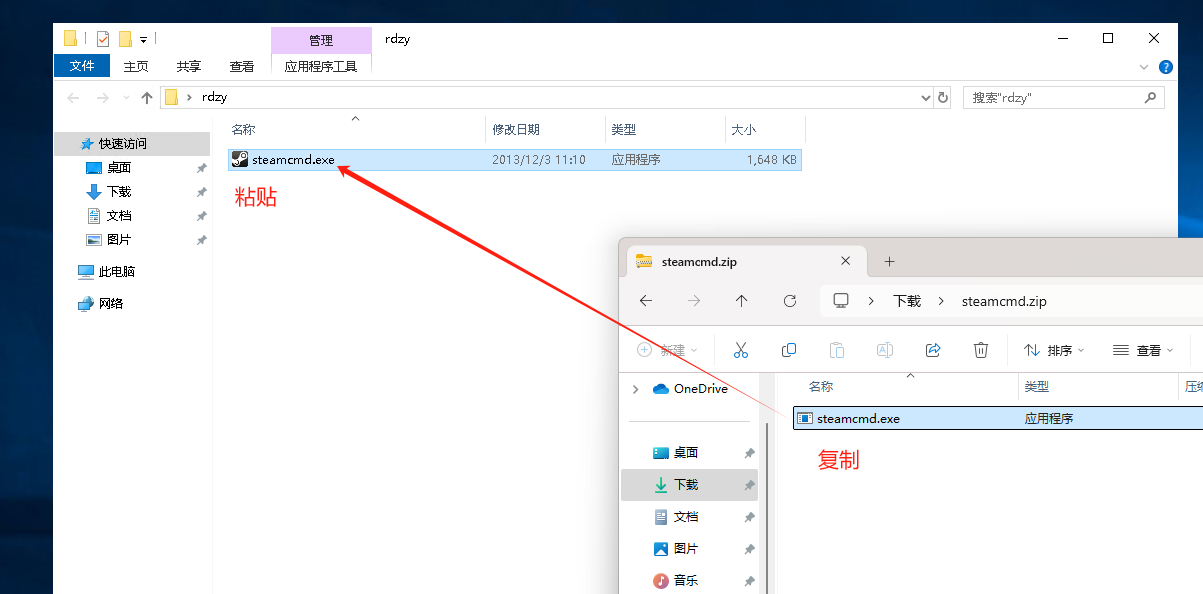The image size is (1203, 594).
Task: Click the magnifier icon in rdzy search box
Action: pyautogui.click(x=1151, y=98)
